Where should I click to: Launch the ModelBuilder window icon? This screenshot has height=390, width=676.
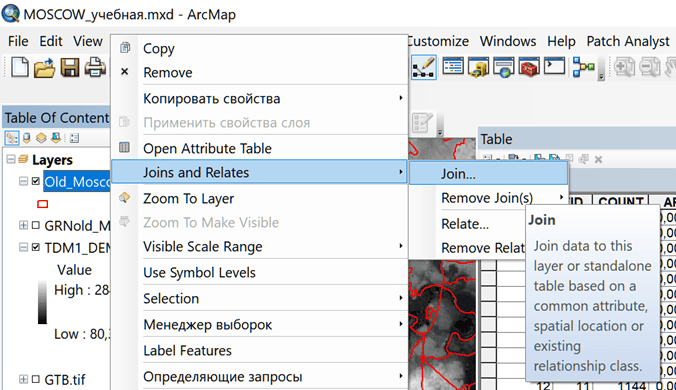(584, 68)
